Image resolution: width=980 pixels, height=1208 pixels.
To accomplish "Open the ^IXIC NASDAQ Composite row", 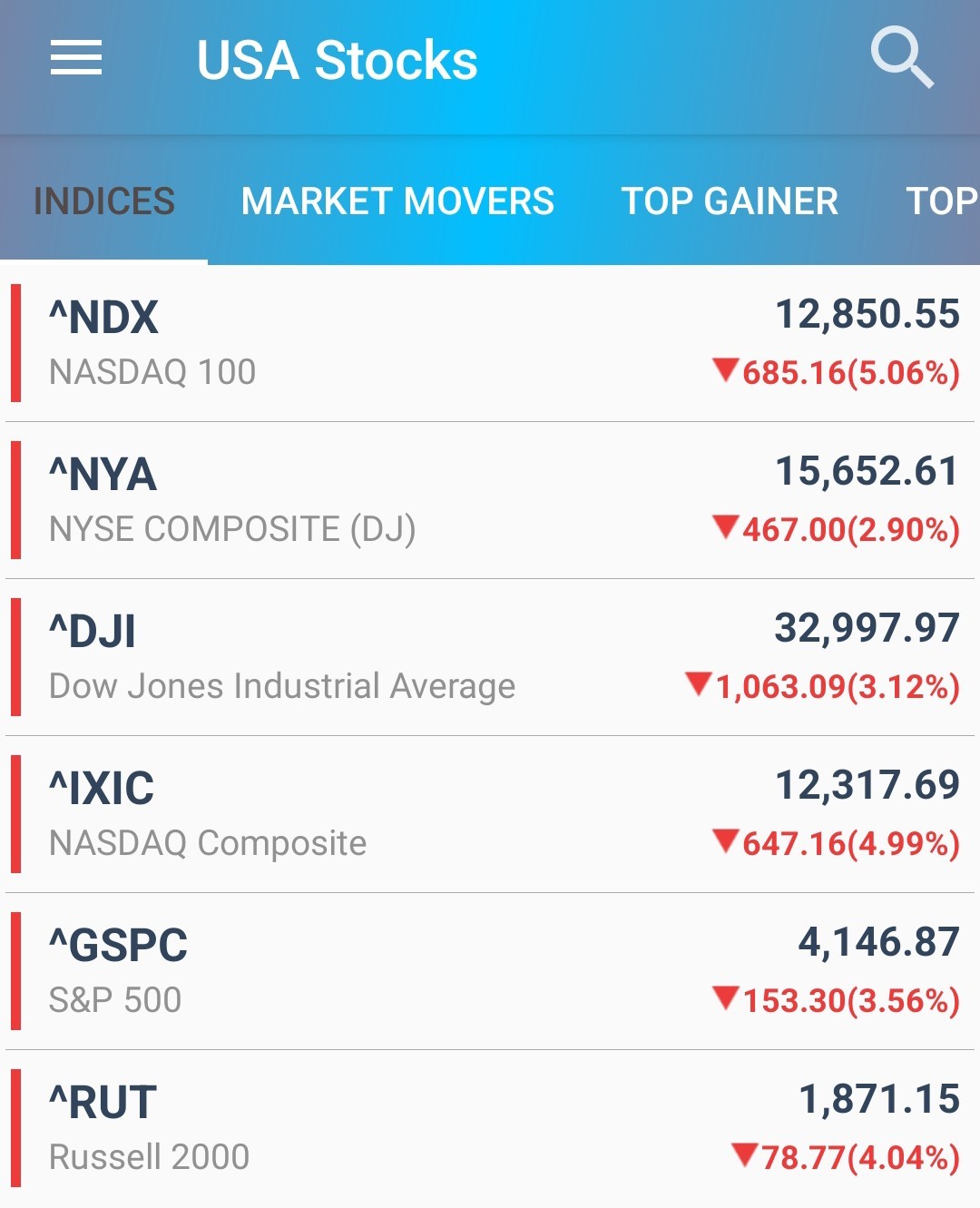I will click(x=490, y=814).
